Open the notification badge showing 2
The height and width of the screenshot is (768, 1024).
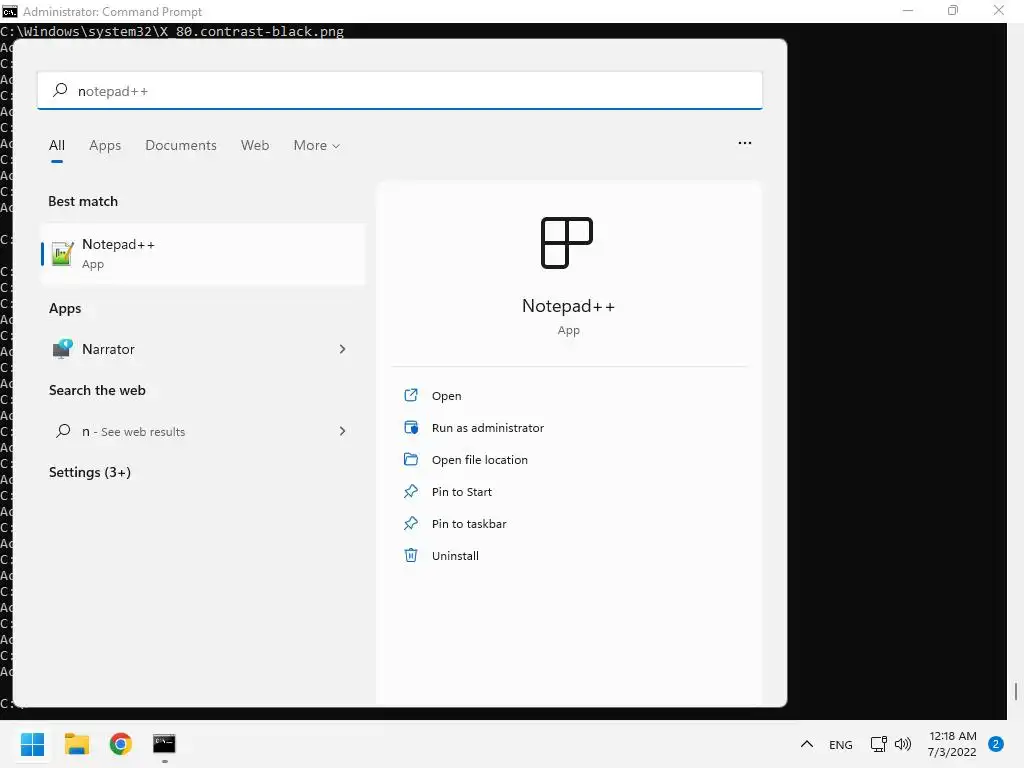996,744
